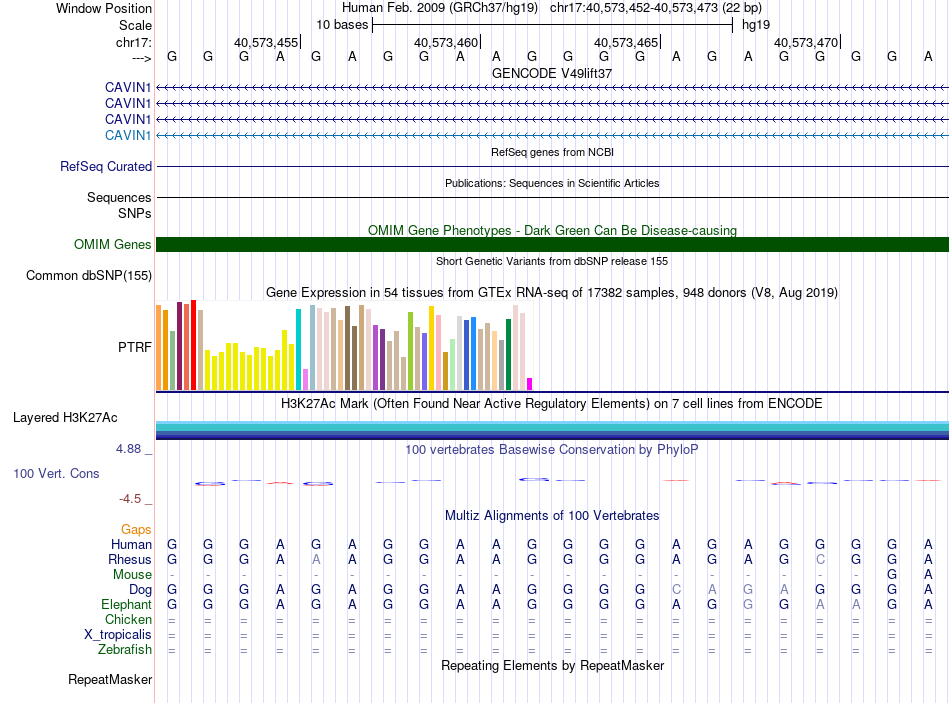Click the Multiz Alignments track title

point(552,516)
